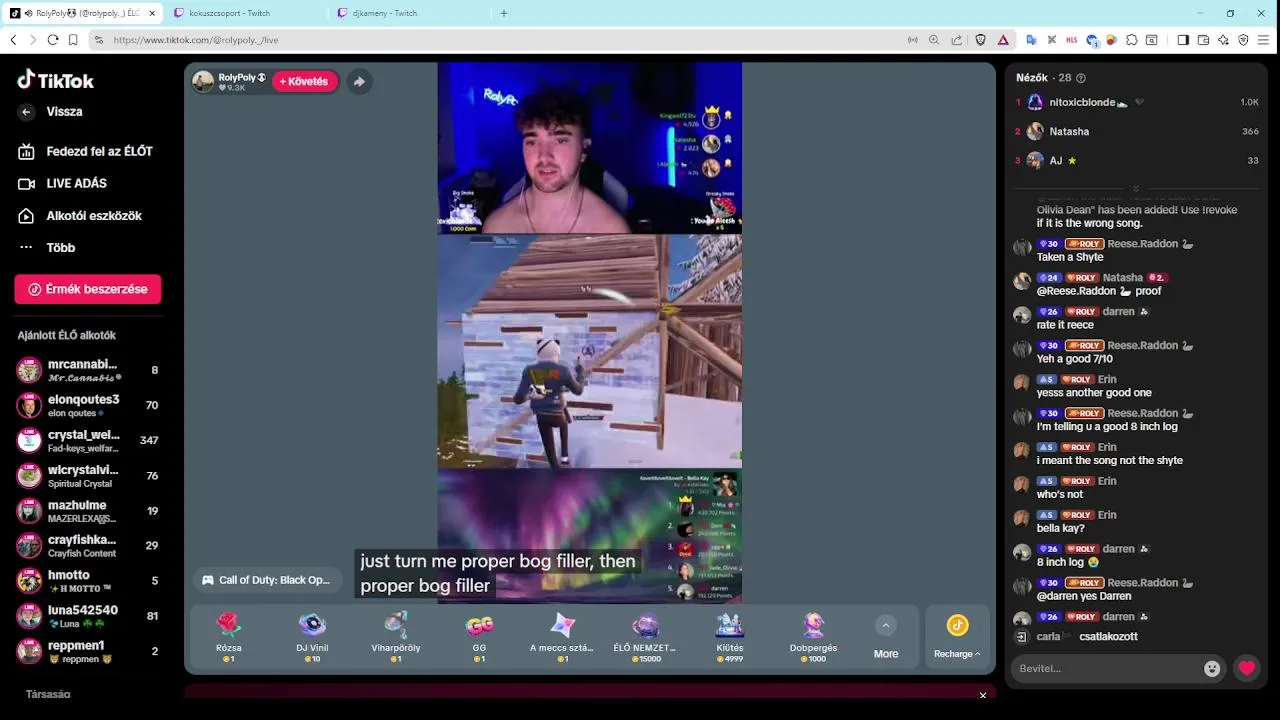
Task: Send a Kiütés gift
Action: [x=730, y=638]
